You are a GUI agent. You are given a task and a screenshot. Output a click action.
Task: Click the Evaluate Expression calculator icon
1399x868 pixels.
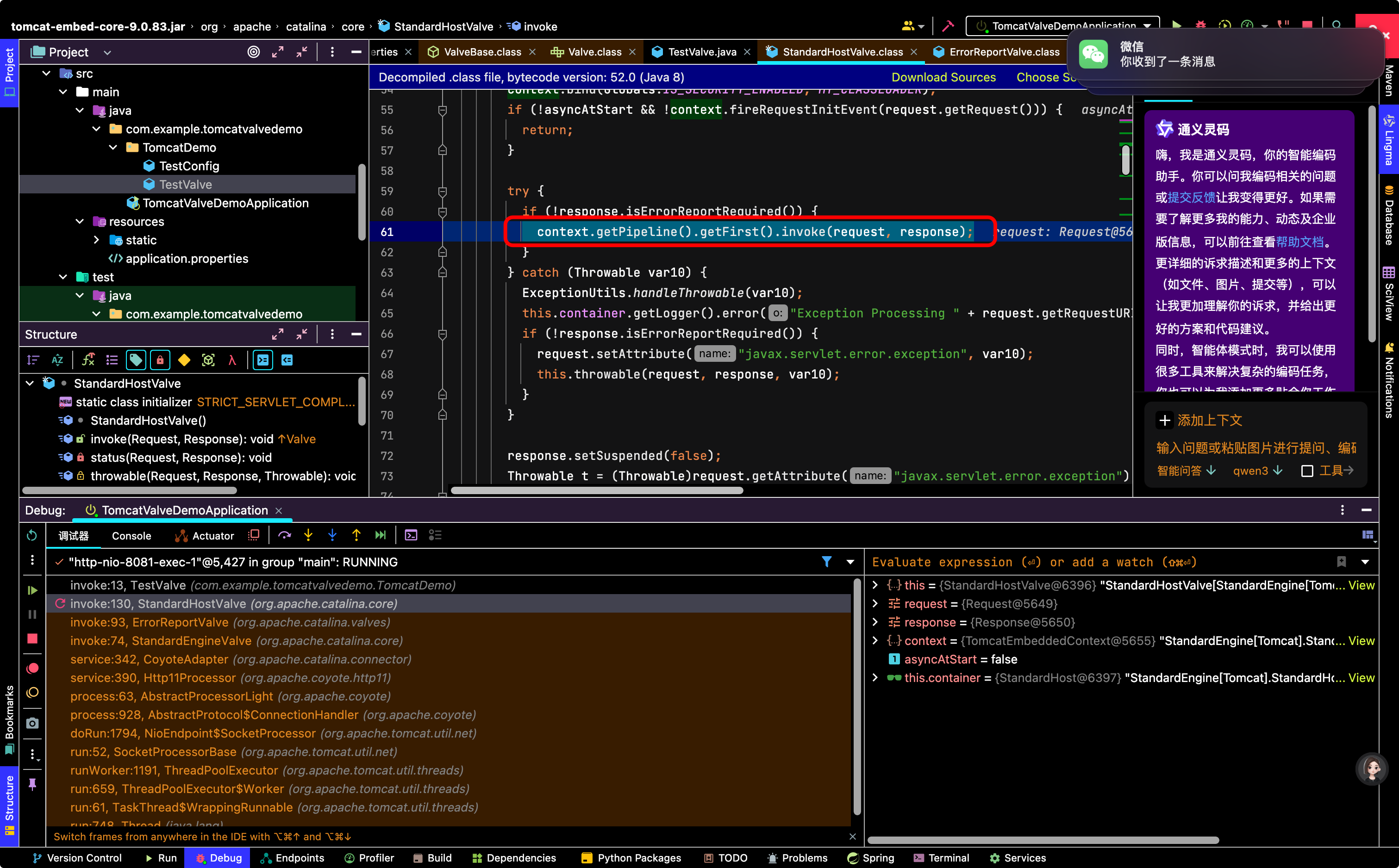411,535
